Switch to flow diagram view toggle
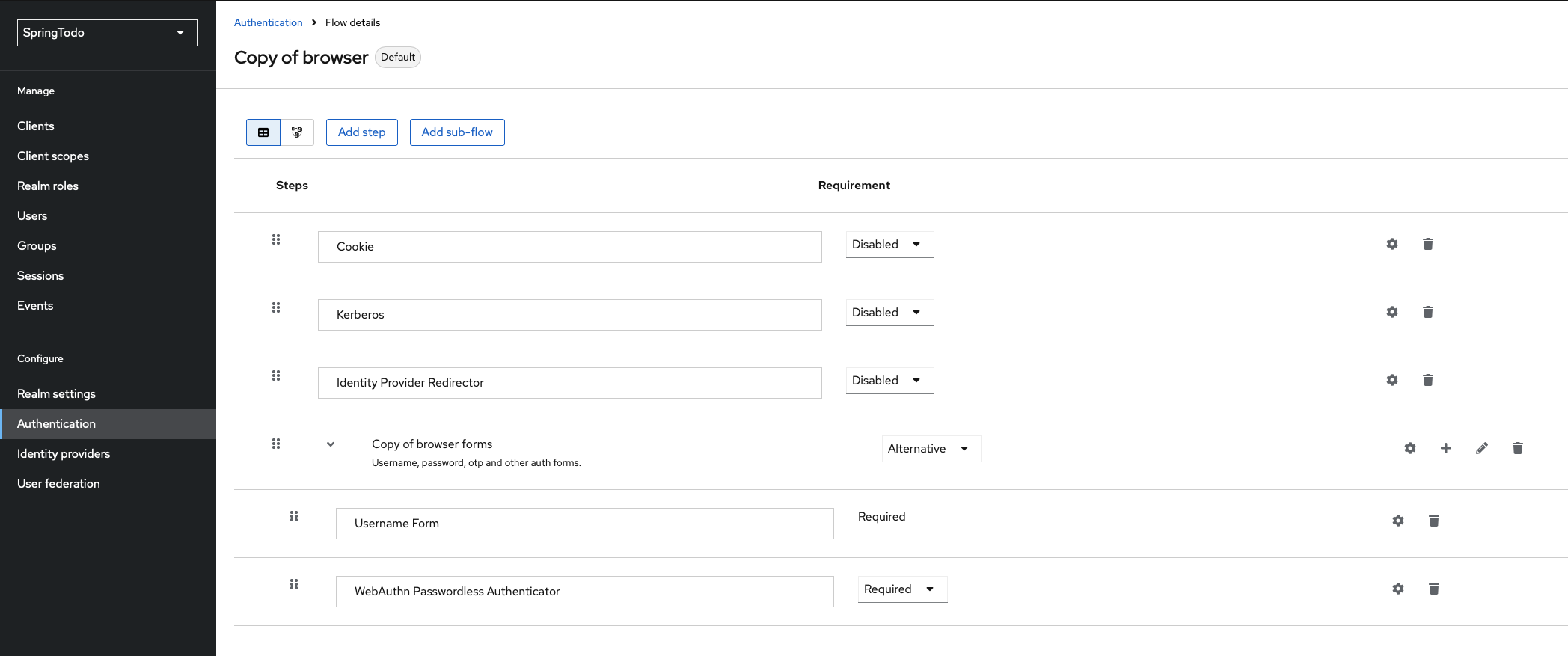1568x656 pixels. pos(297,132)
